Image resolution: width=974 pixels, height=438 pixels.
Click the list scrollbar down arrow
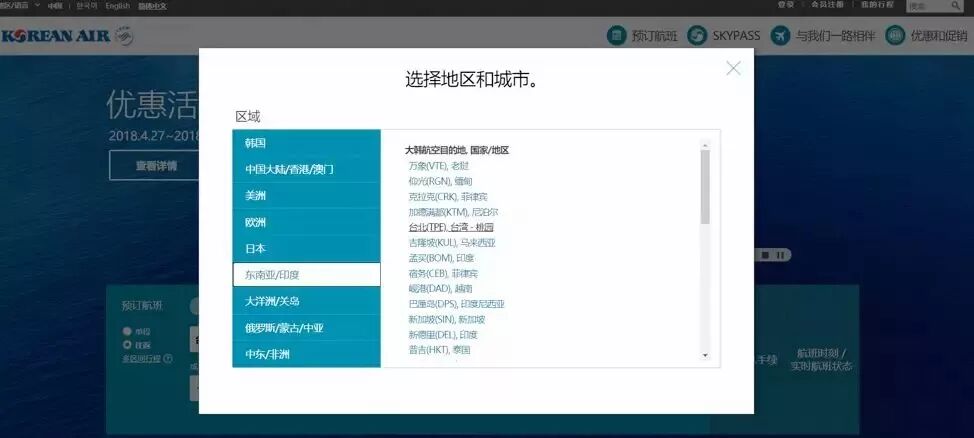(x=705, y=355)
